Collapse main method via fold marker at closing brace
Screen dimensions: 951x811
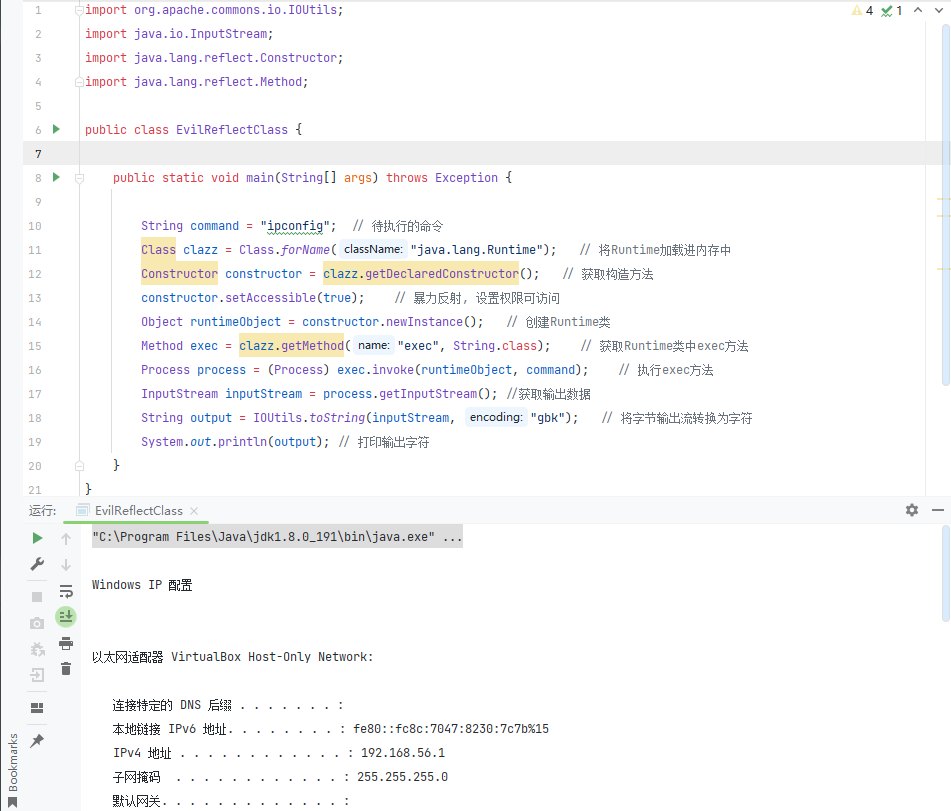click(x=78, y=465)
